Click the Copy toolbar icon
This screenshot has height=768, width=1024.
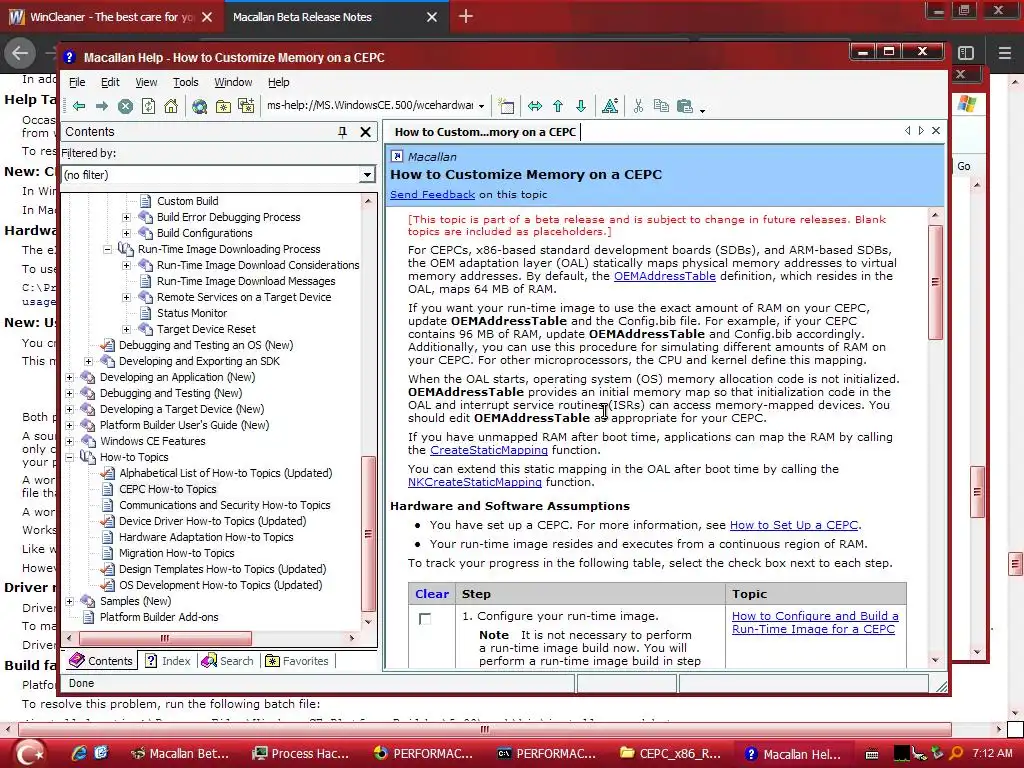click(x=661, y=106)
